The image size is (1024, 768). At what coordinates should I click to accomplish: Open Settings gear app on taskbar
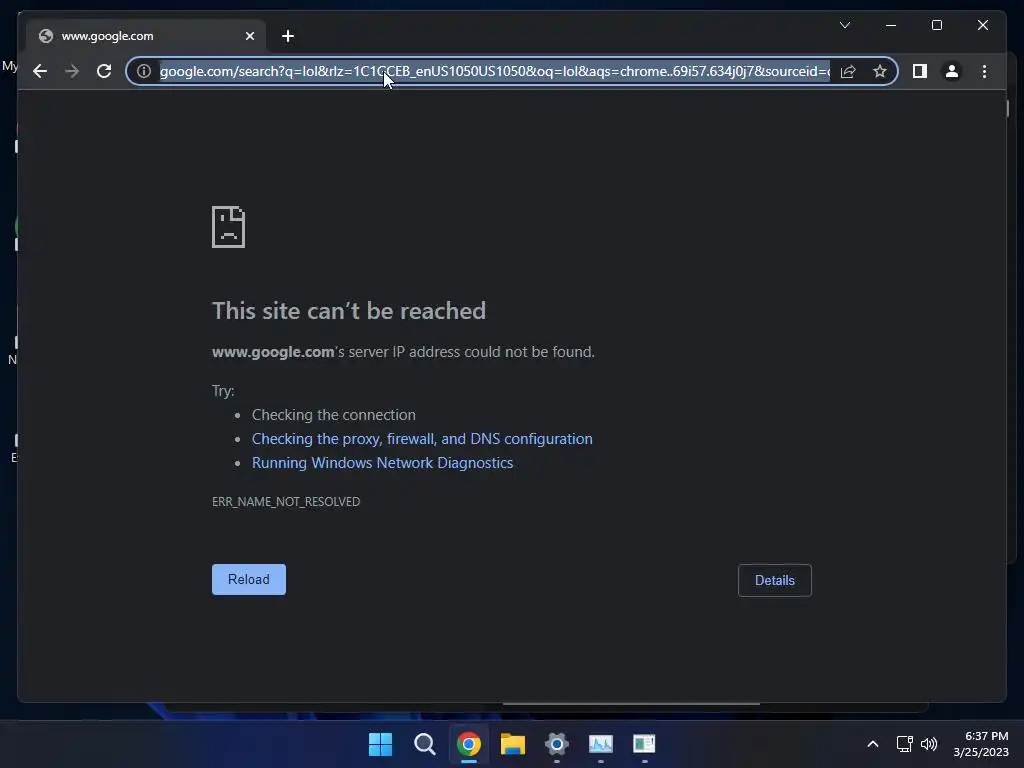click(x=556, y=744)
